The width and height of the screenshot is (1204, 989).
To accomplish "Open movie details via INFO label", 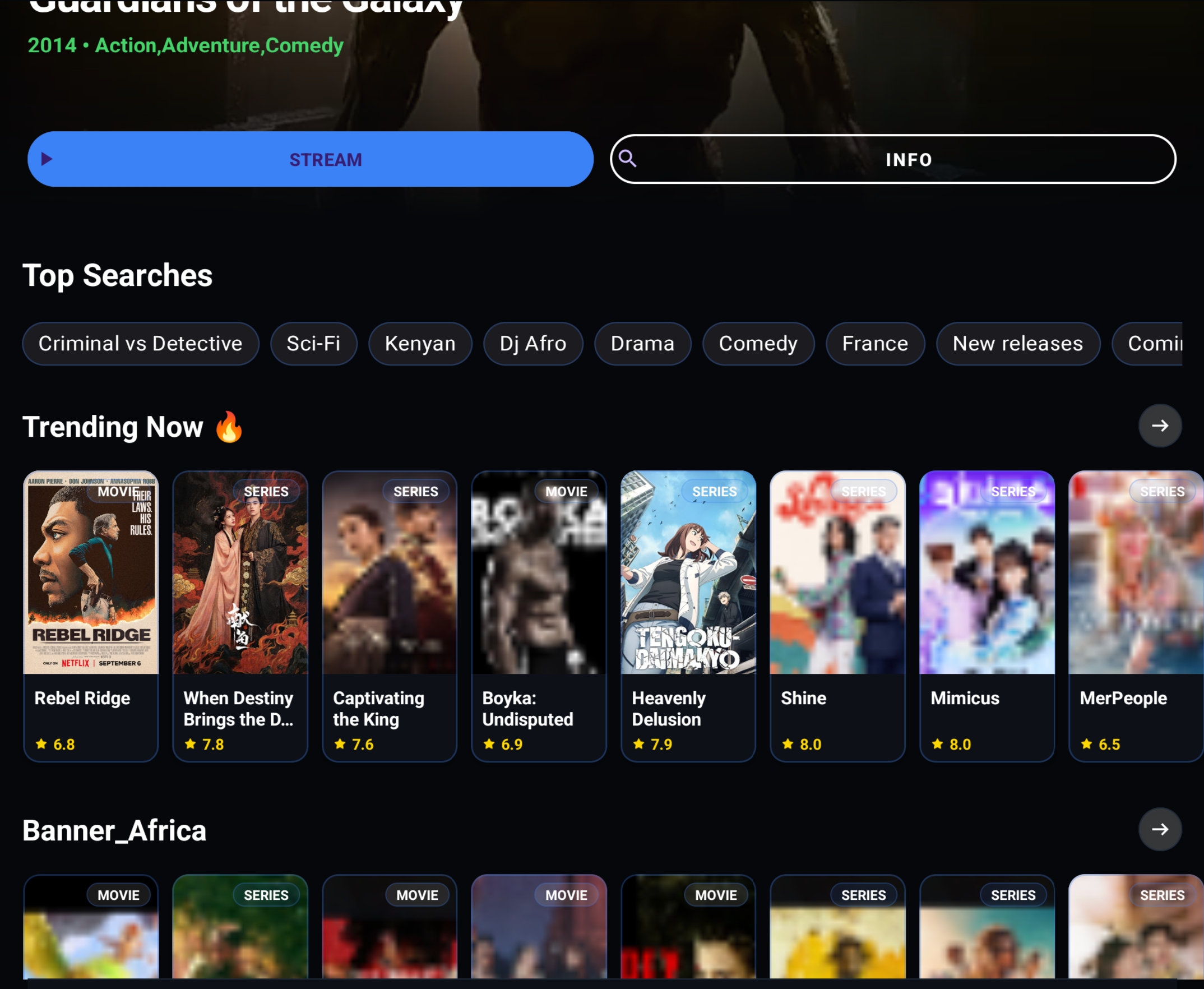I will click(x=909, y=160).
